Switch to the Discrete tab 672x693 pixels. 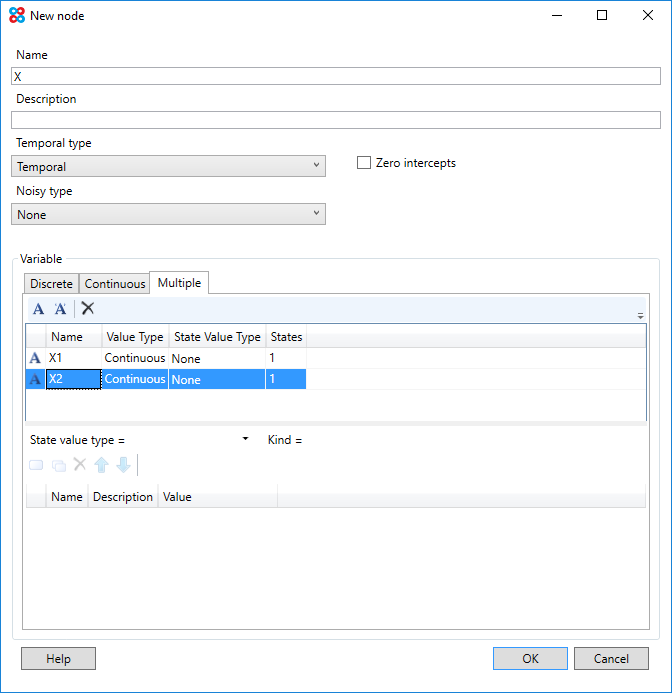51,284
